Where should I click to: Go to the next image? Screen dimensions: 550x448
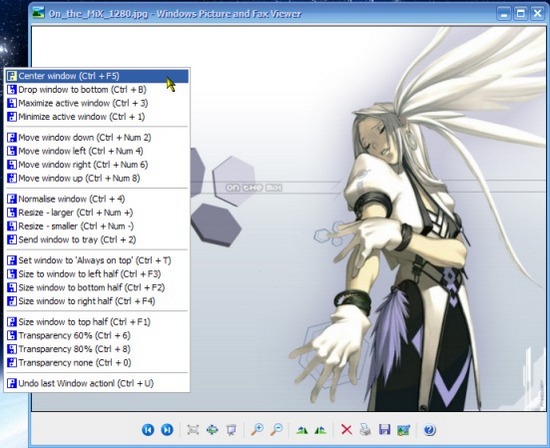coord(167,430)
